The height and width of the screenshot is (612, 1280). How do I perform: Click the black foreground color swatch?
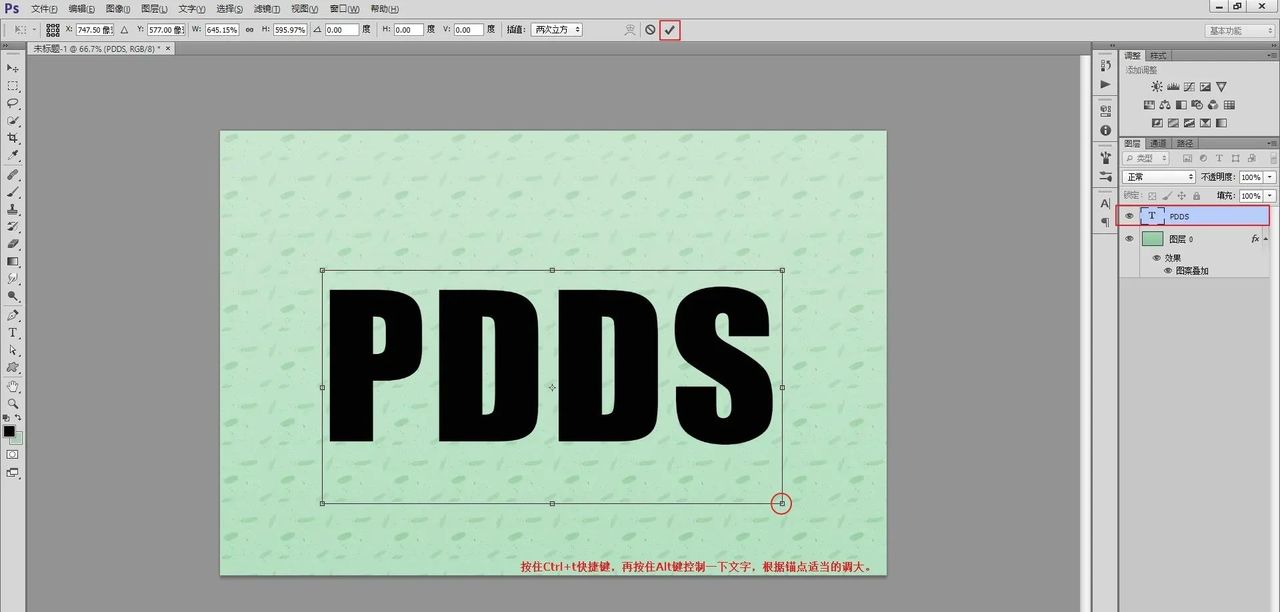[9, 431]
